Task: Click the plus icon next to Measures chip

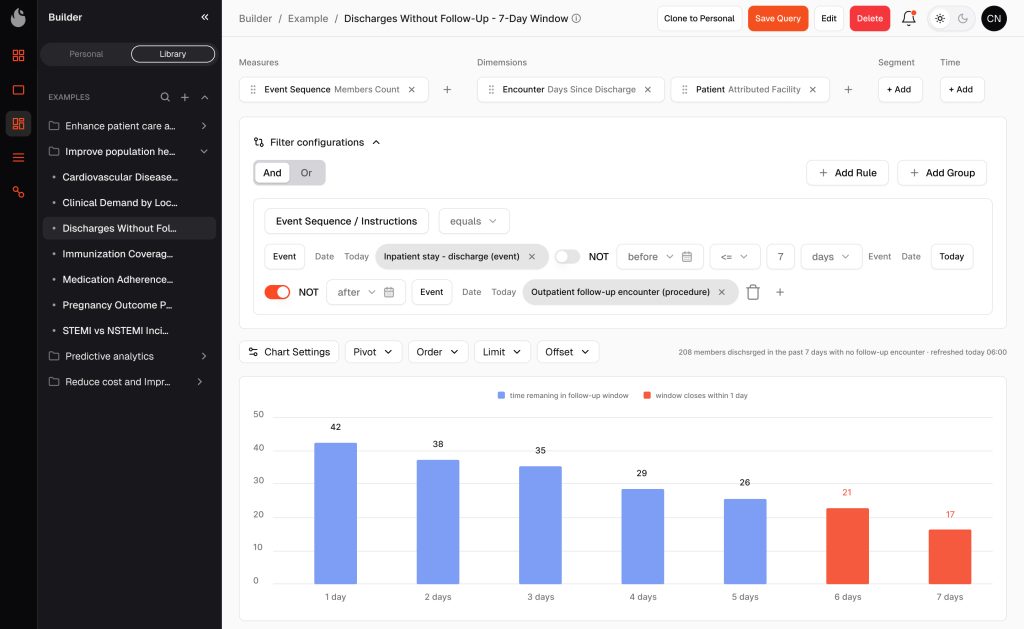Action: pos(447,89)
